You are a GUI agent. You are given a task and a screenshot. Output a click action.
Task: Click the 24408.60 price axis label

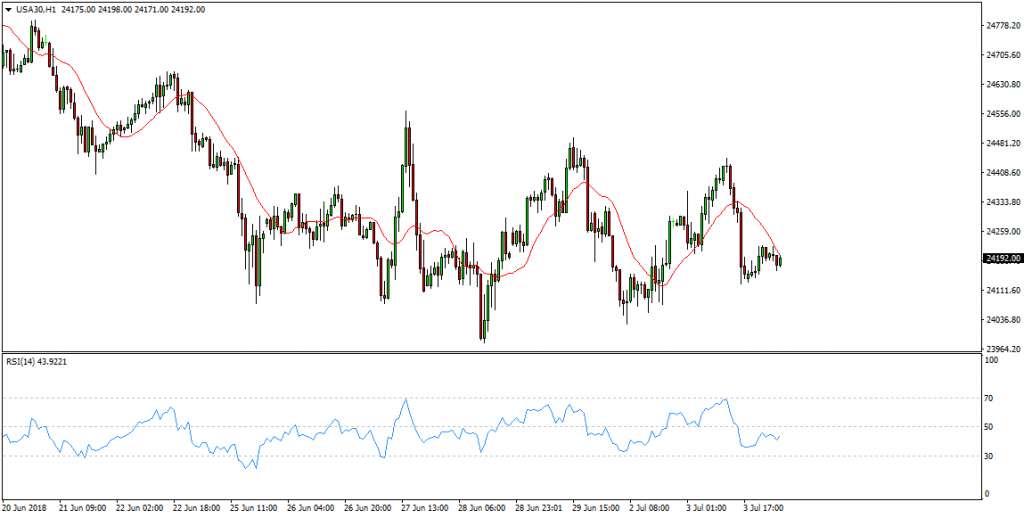pos(1004,173)
